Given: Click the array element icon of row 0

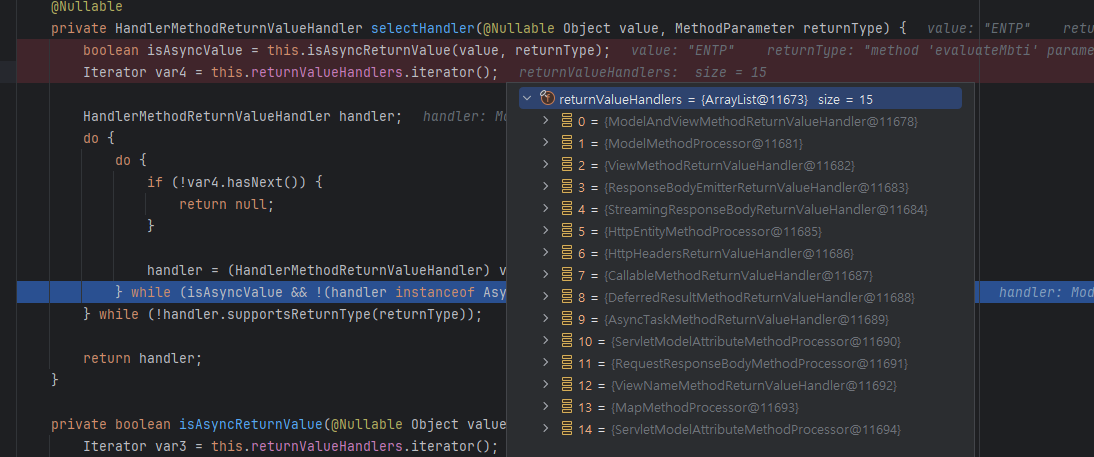Looking at the screenshot, I should [567, 121].
